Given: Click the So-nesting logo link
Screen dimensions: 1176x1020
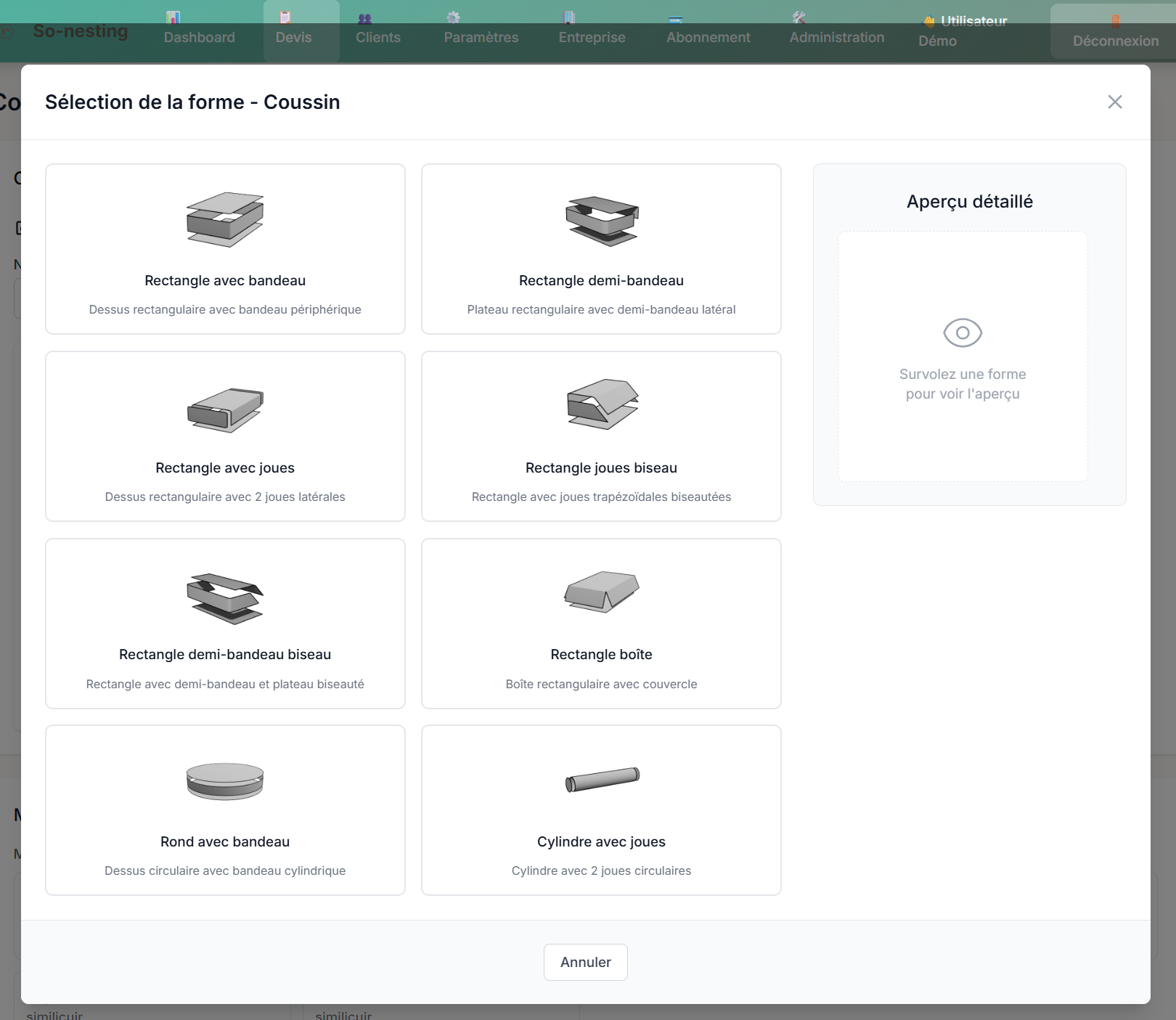Looking at the screenshot, I should [80, 31].
